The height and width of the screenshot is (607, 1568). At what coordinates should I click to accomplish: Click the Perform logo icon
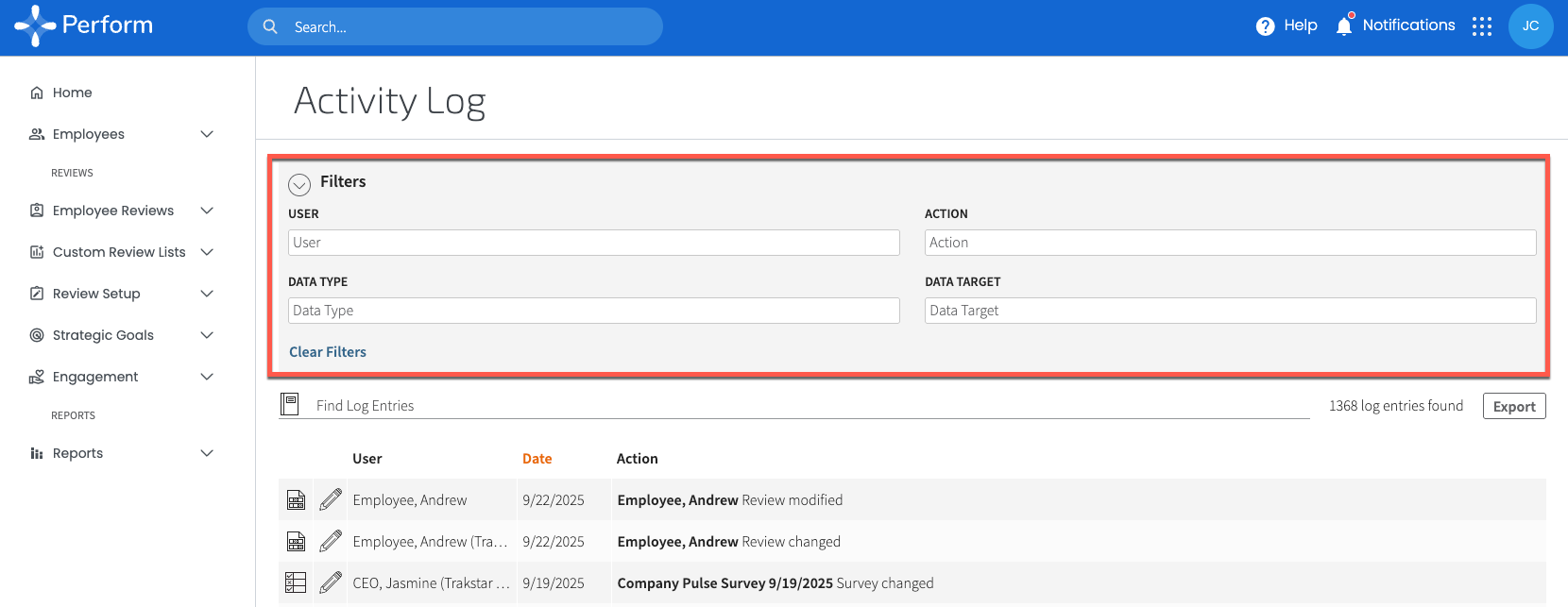35,25
